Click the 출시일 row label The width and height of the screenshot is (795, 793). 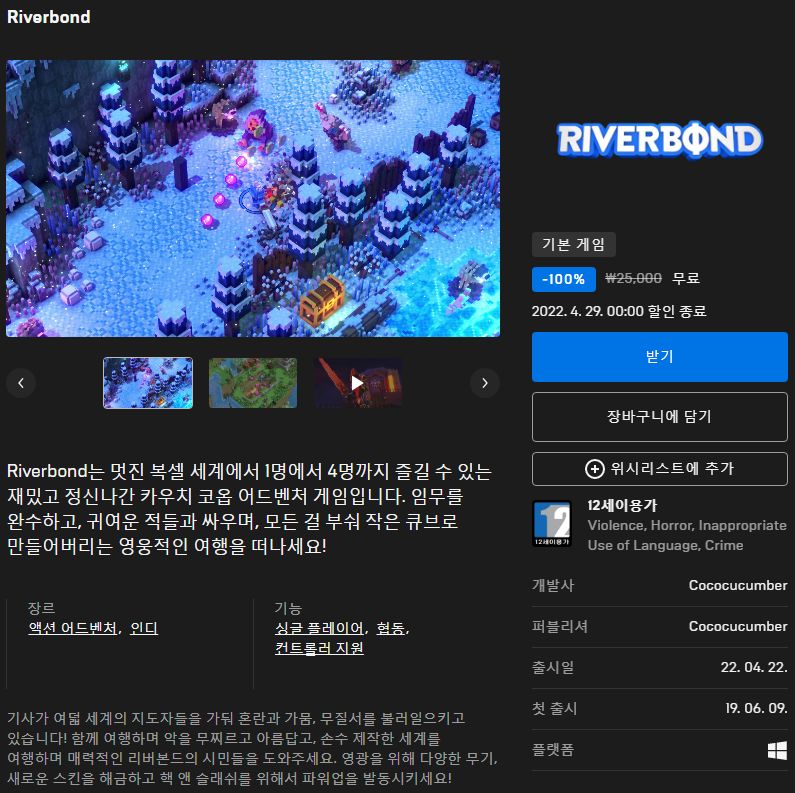pyautogui.click(x=553, y=667)
